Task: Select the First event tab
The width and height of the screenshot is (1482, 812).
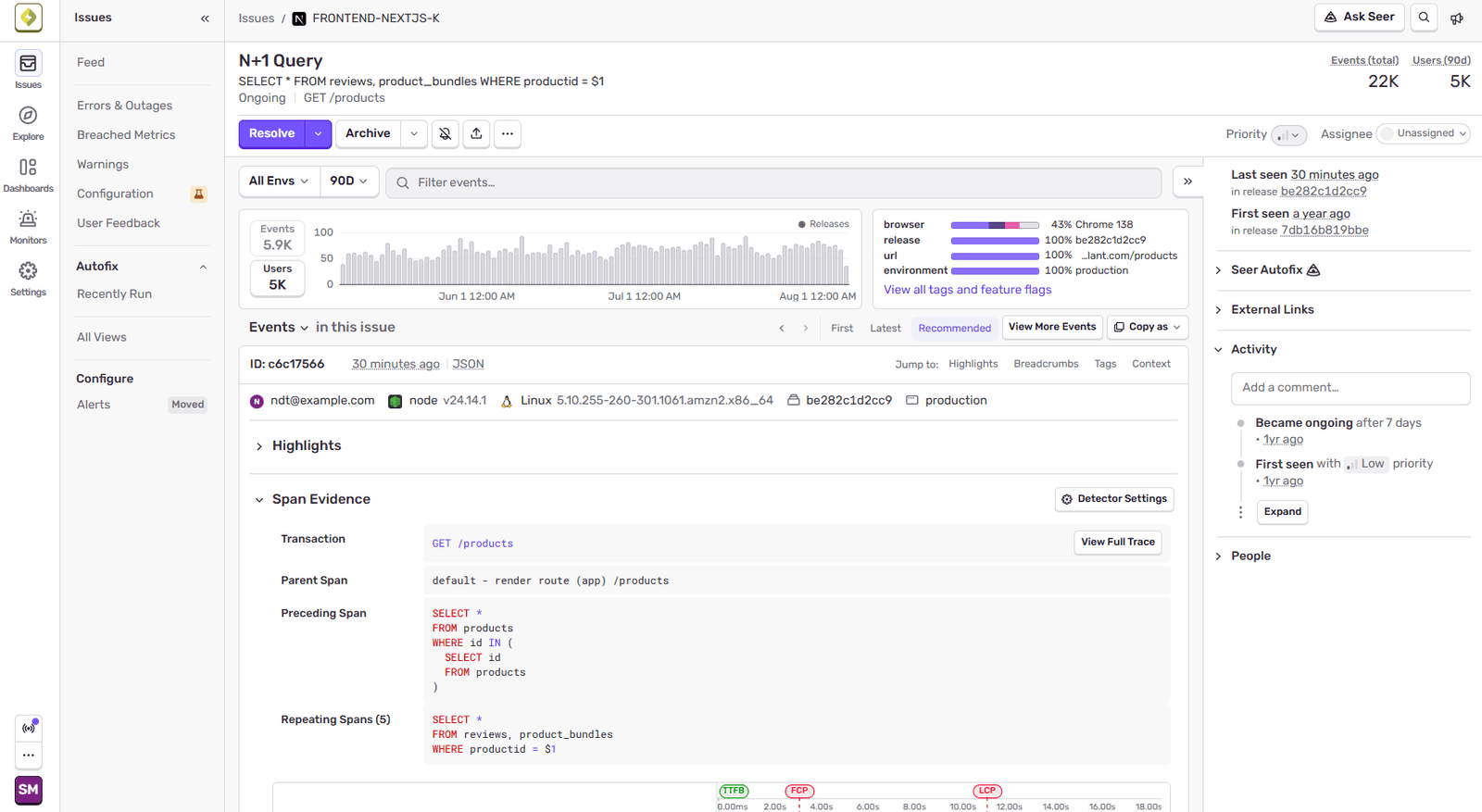Action: 842,328
